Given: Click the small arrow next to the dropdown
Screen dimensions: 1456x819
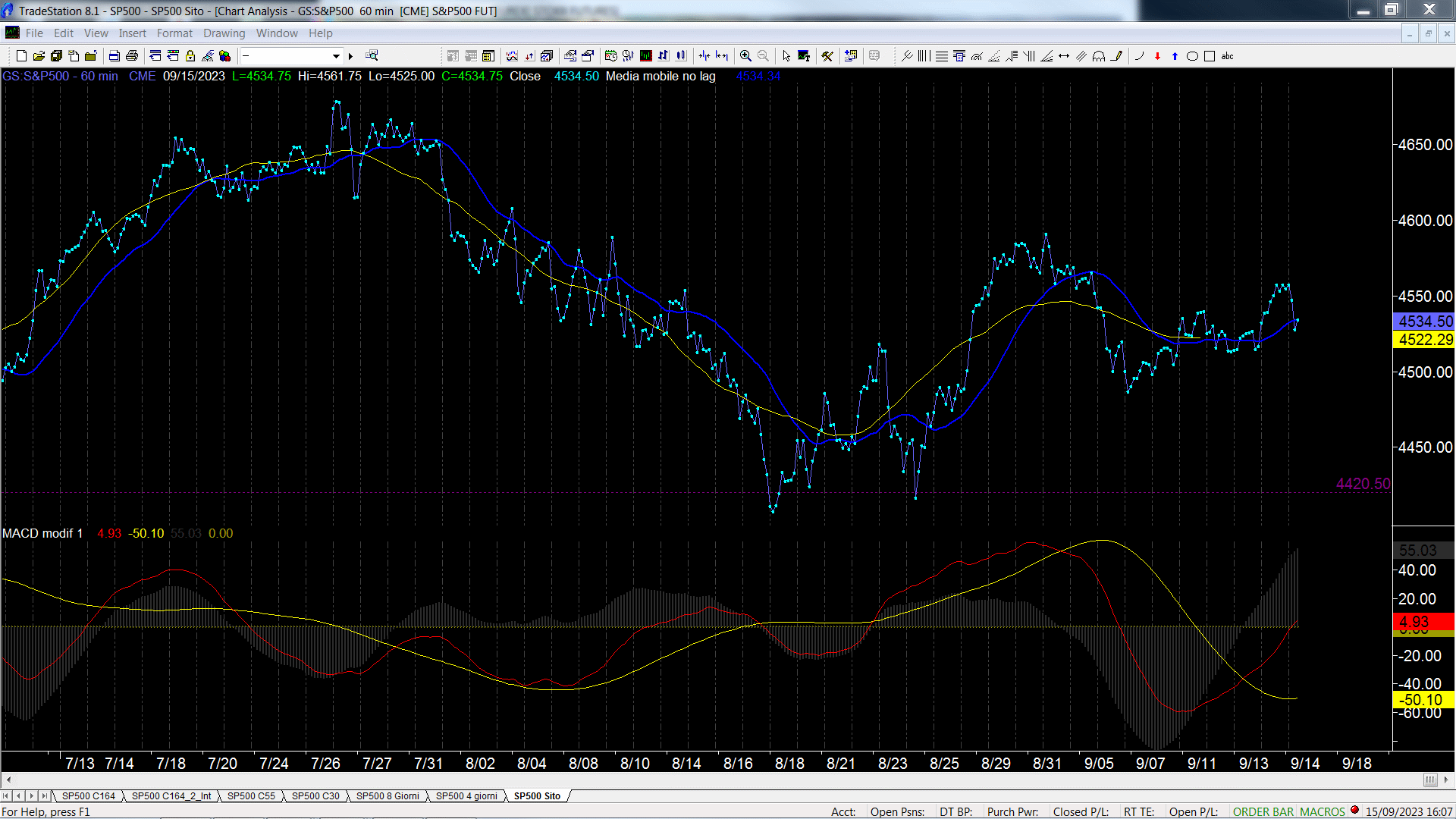Looking at the screenshot, I should (x=350, y=56).
